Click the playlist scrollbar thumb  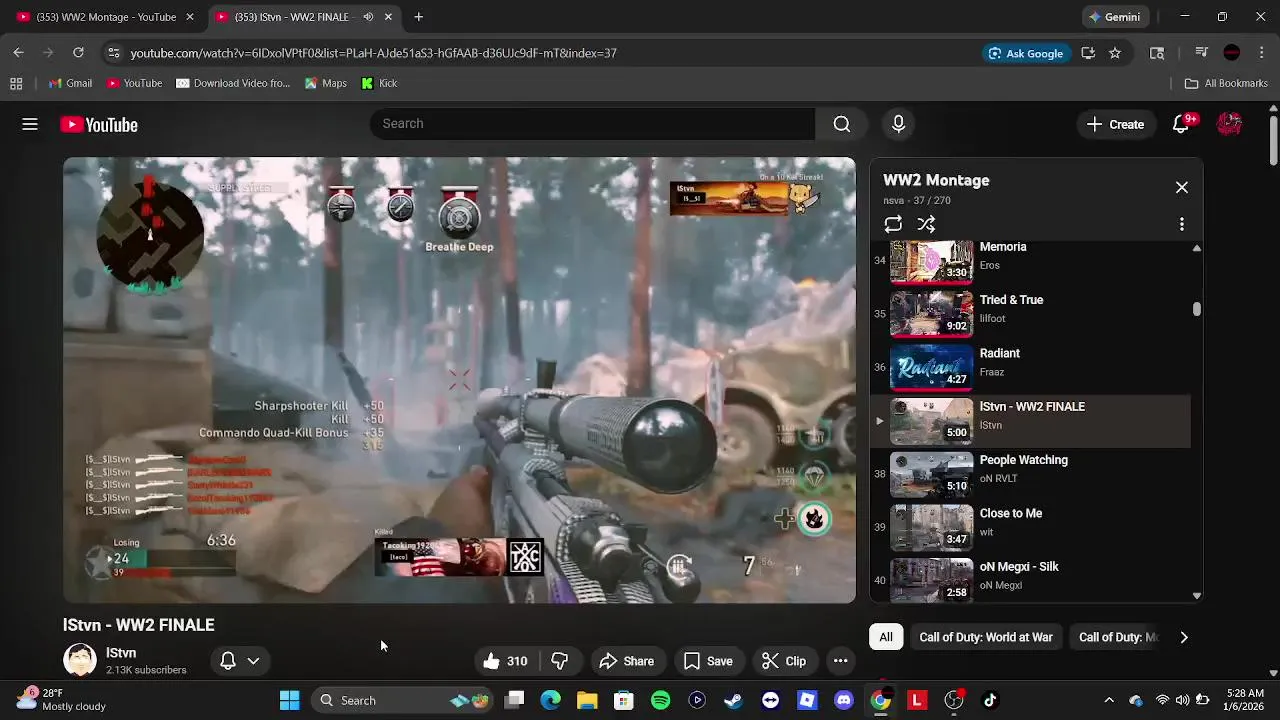pos(1196,309)
